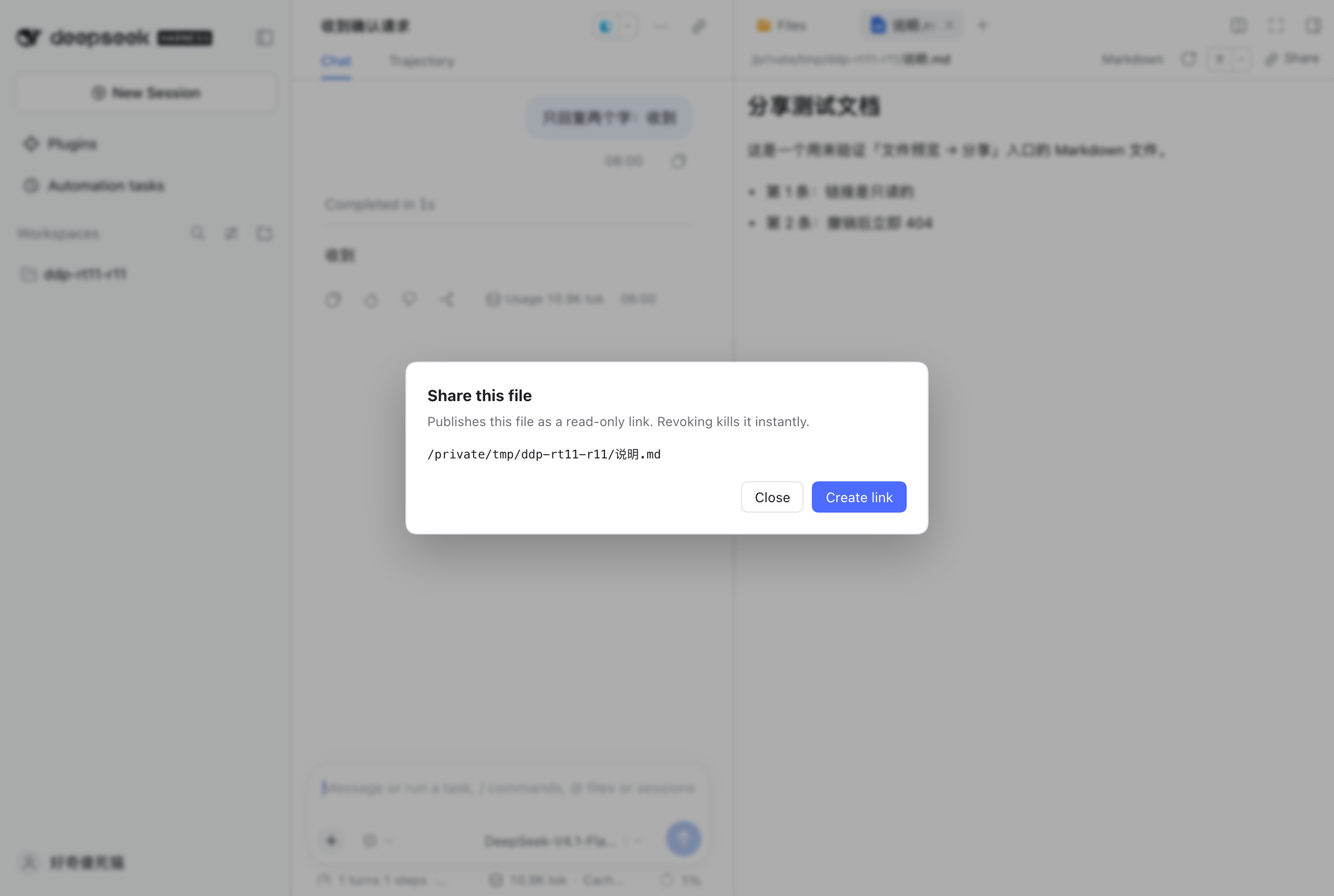
Task: Search workspaces with the magnifier icon
Action: click(x=197, y=233)
